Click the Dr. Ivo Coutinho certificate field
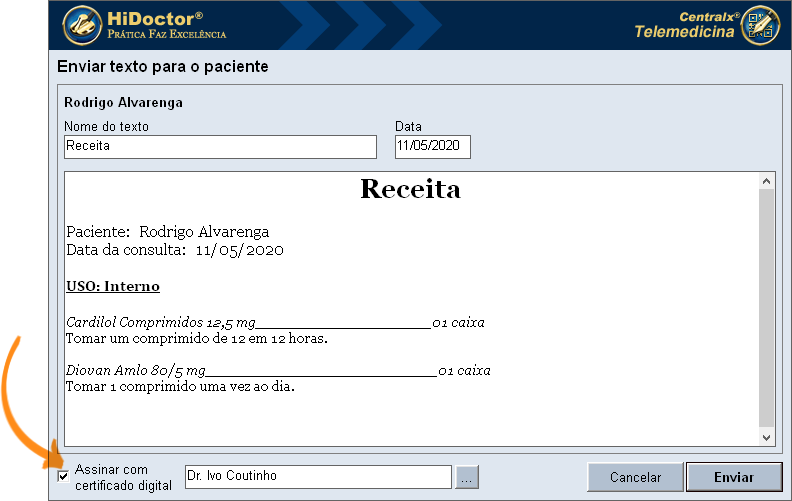This screenshot has width=792, height=501. [318, 476]
